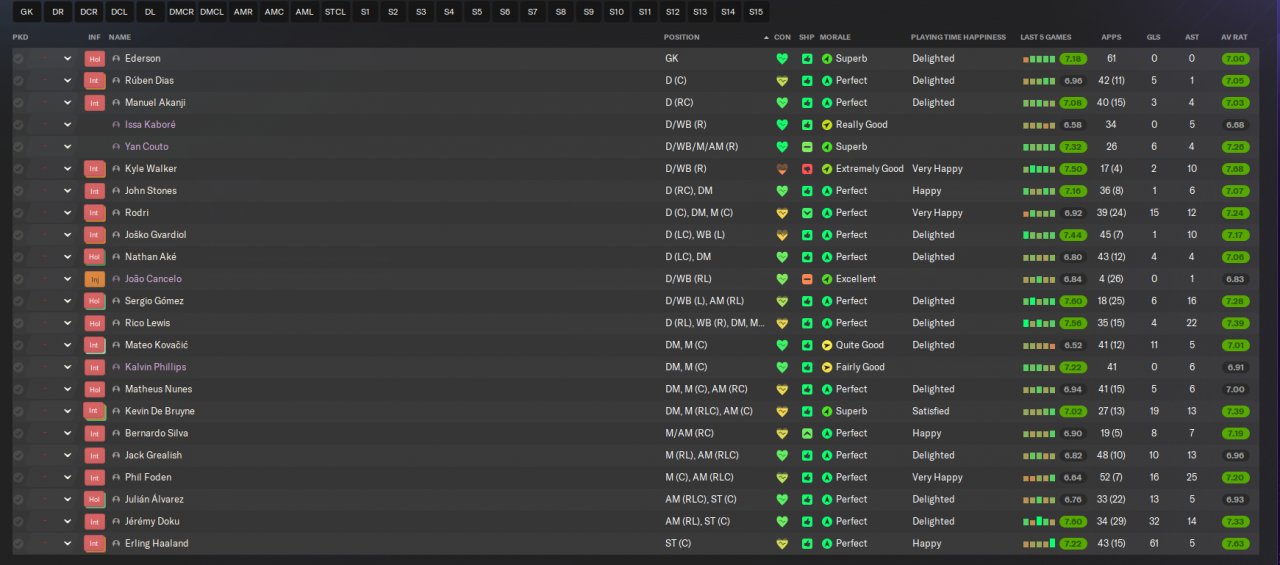
Task: Sort by the AV RAT column header
Action: click(x=1234, y=37)
